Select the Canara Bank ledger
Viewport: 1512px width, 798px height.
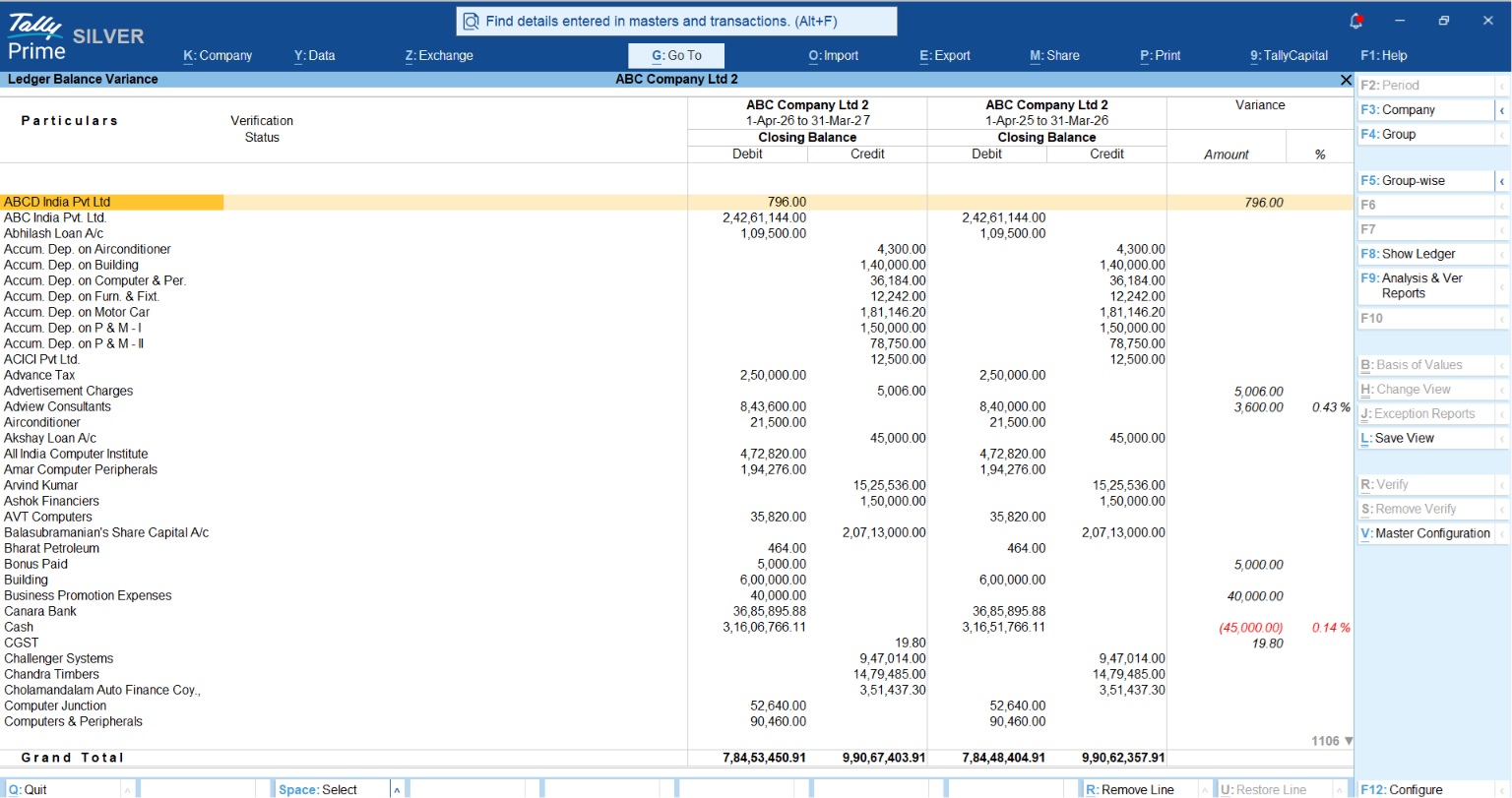click(x=40, y=612)
